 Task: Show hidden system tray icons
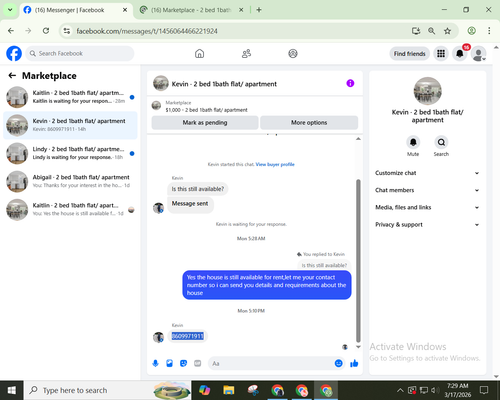(400, 390)
